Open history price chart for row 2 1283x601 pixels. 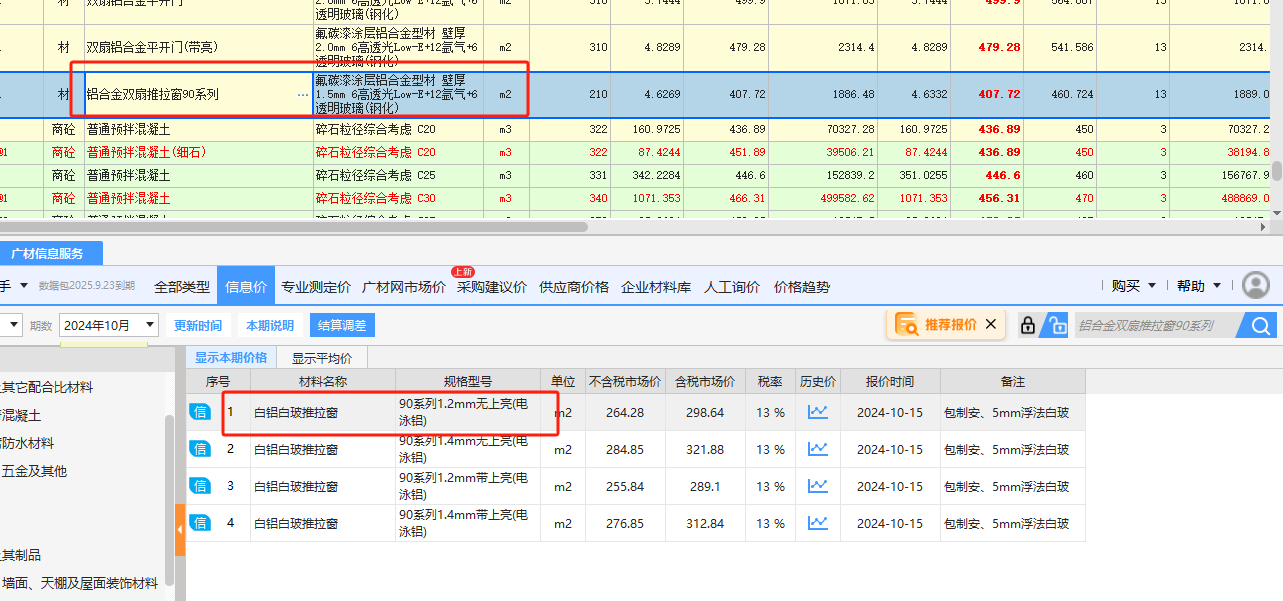(x=818, y=449)
